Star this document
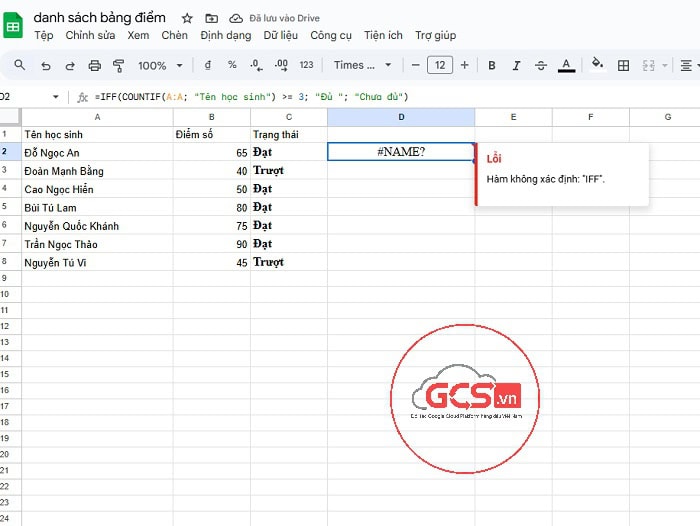 [187, 18]
